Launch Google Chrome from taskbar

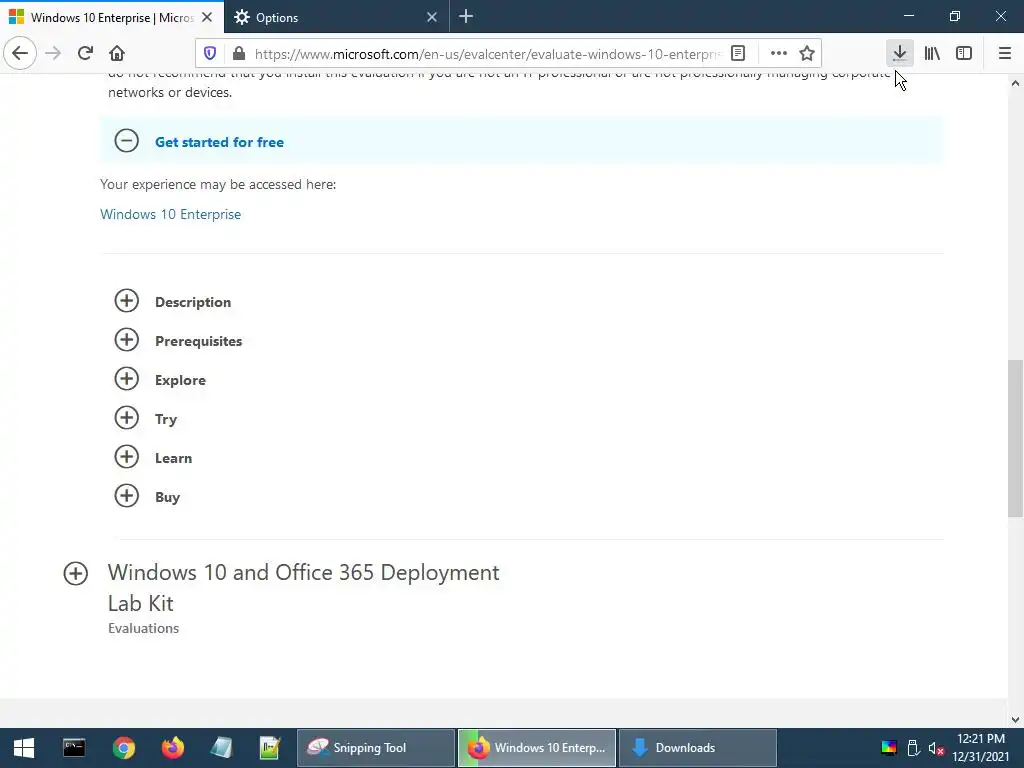pos(123,748)
